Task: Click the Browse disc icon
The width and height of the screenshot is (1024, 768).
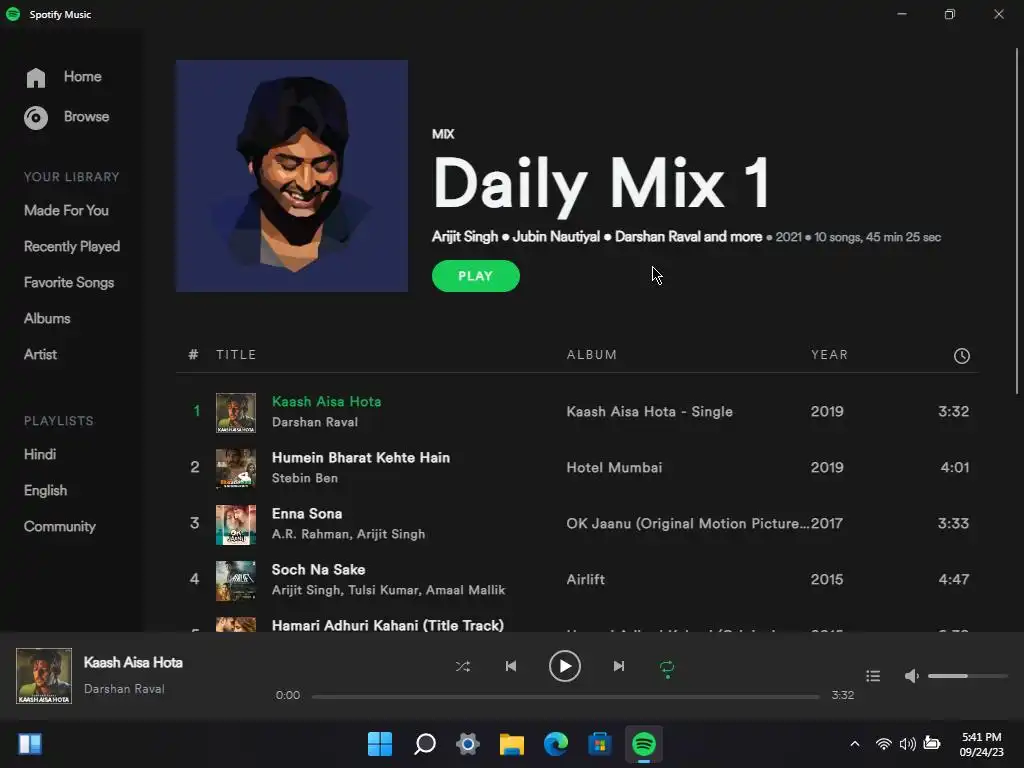Action: [x=36, y=118]
